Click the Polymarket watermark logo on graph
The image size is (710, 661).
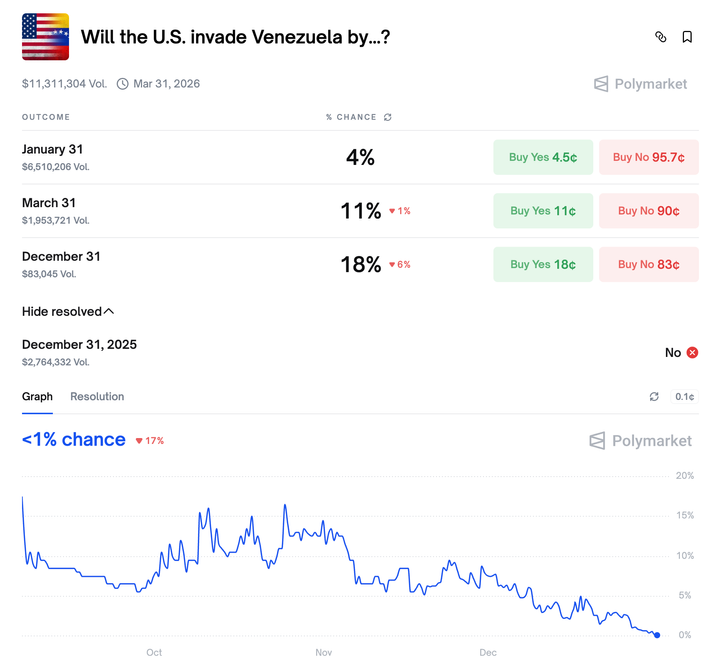click(640, 441)
